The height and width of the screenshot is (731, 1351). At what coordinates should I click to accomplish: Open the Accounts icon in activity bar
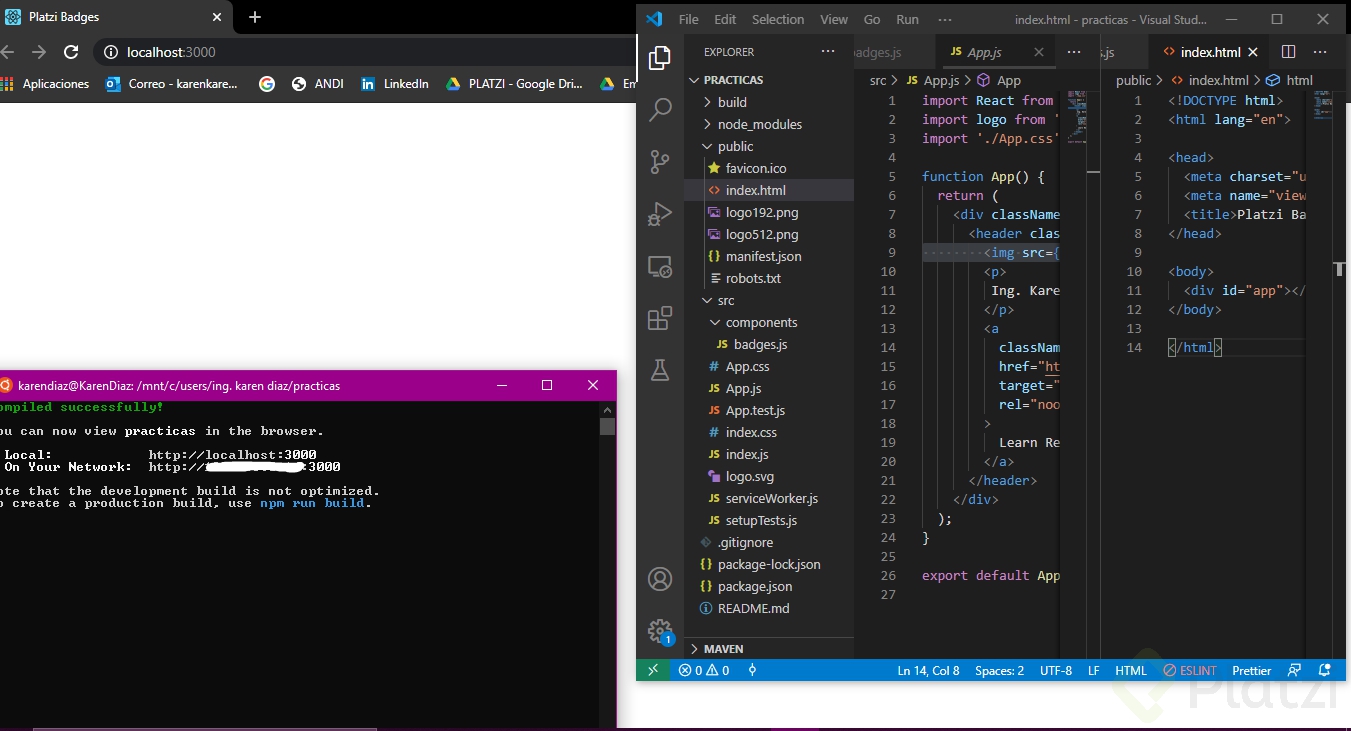pos(660,579)
